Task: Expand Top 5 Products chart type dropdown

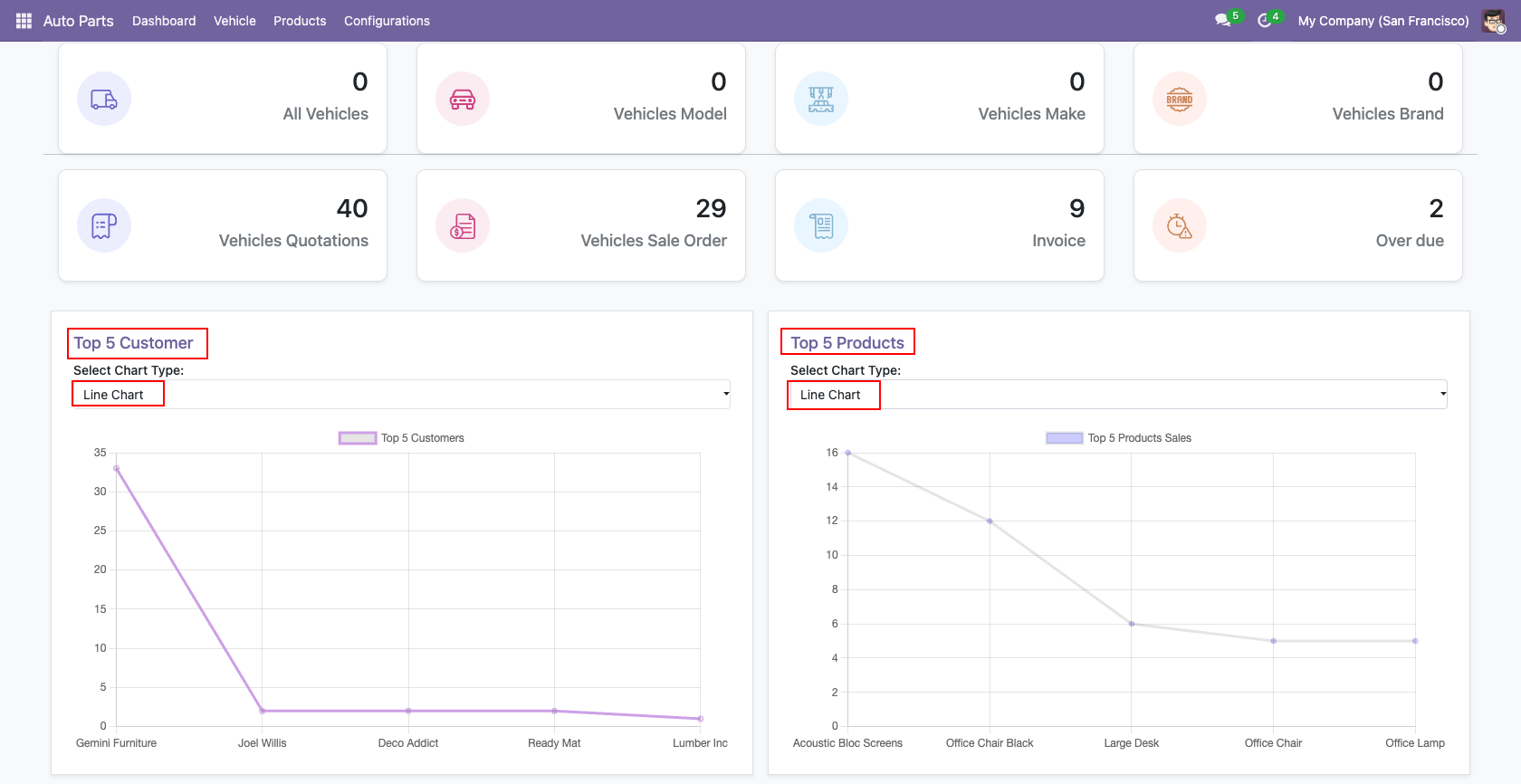Action: pos(1118,395)
